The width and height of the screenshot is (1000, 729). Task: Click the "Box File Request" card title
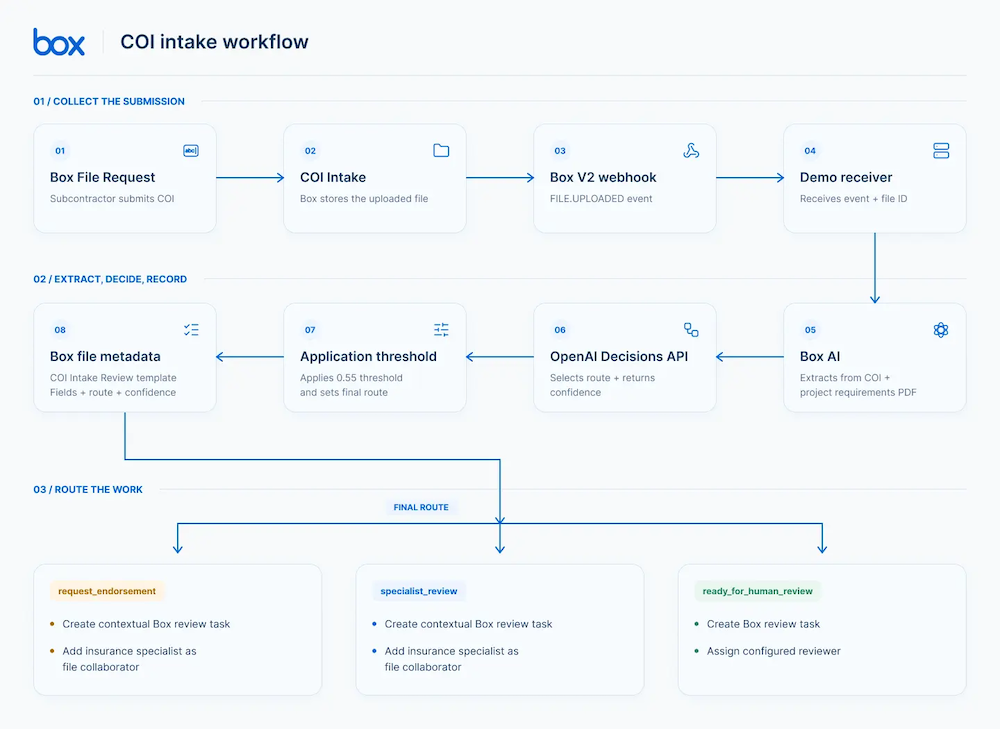[x=103, y=177]
